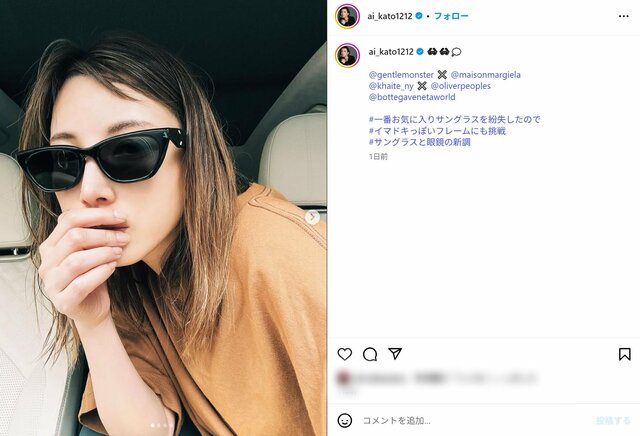Open the three-dot more options menu
640x436 pixels.
pos(623,16)
